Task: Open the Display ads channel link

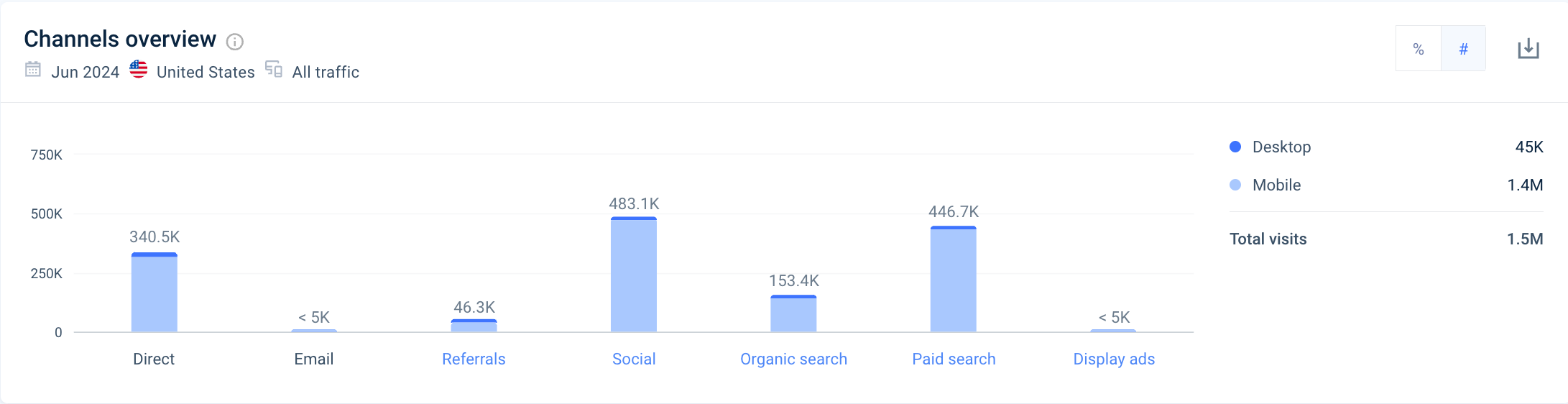Action: click(1114, 359)
